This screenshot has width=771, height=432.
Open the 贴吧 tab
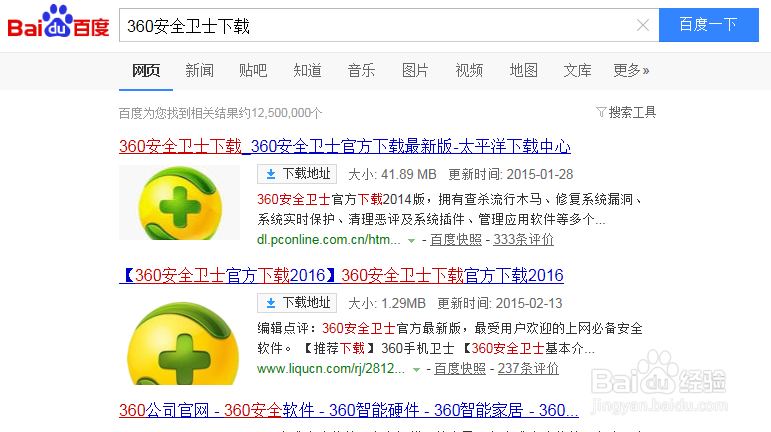tap(253, 71)
